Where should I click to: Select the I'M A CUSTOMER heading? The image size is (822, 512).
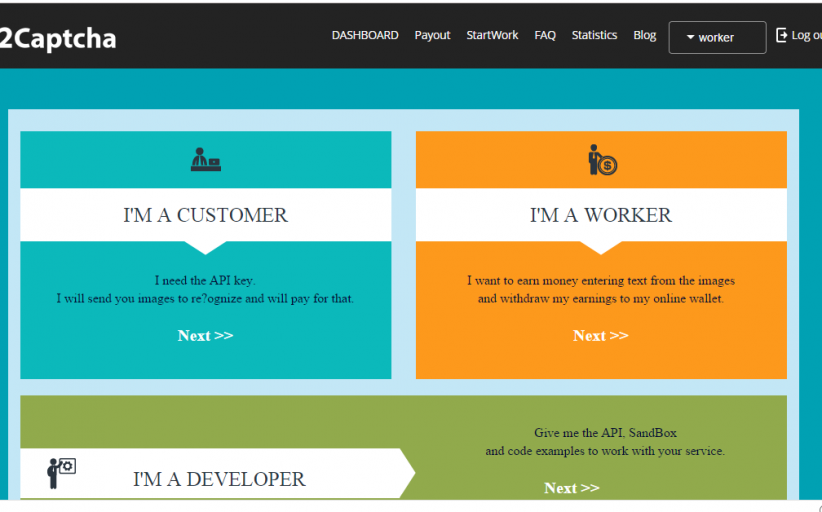pyautogui.click(x=205, y=215)
